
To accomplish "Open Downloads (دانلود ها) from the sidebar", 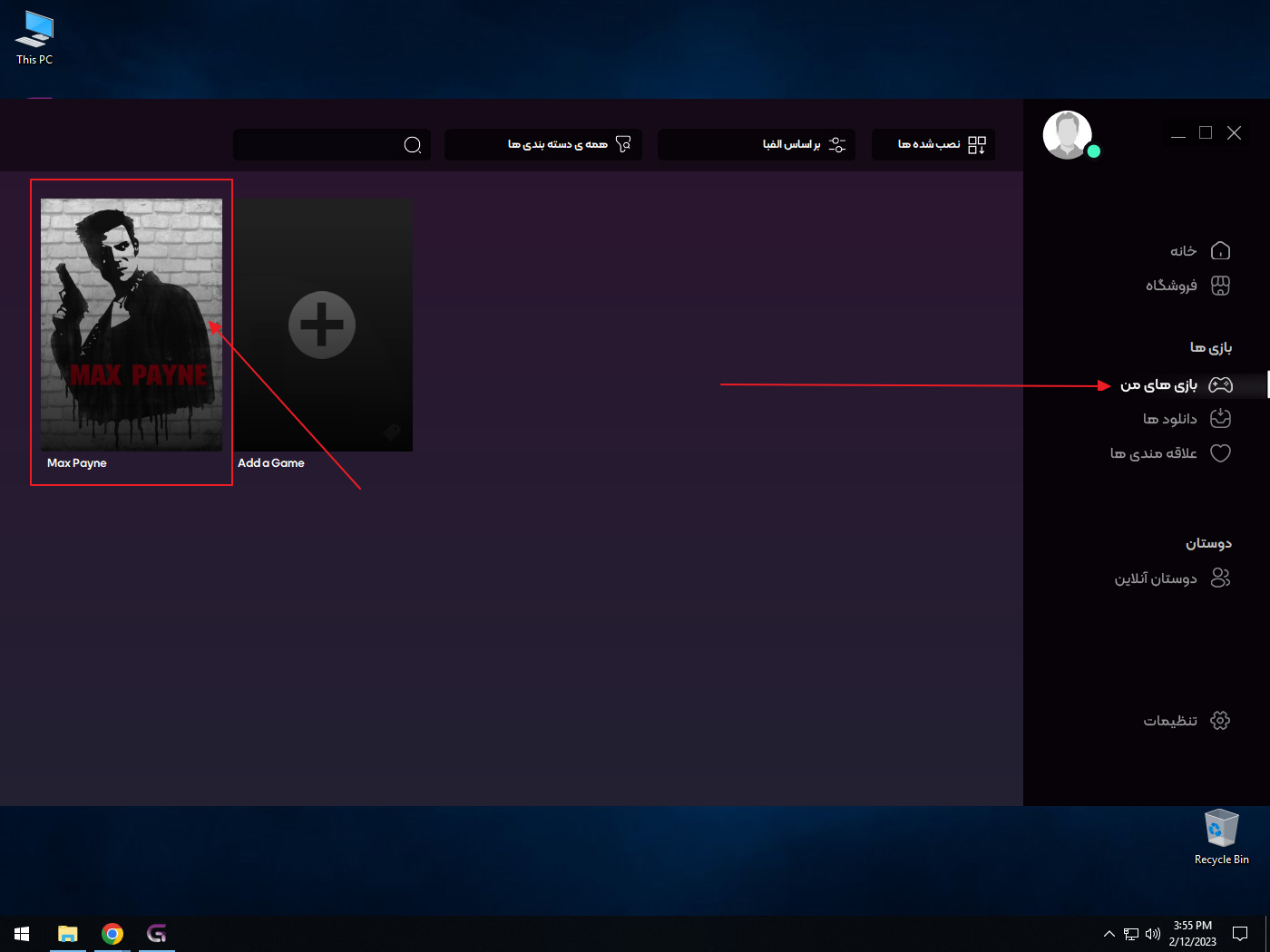I will [x=1186, y=419].
